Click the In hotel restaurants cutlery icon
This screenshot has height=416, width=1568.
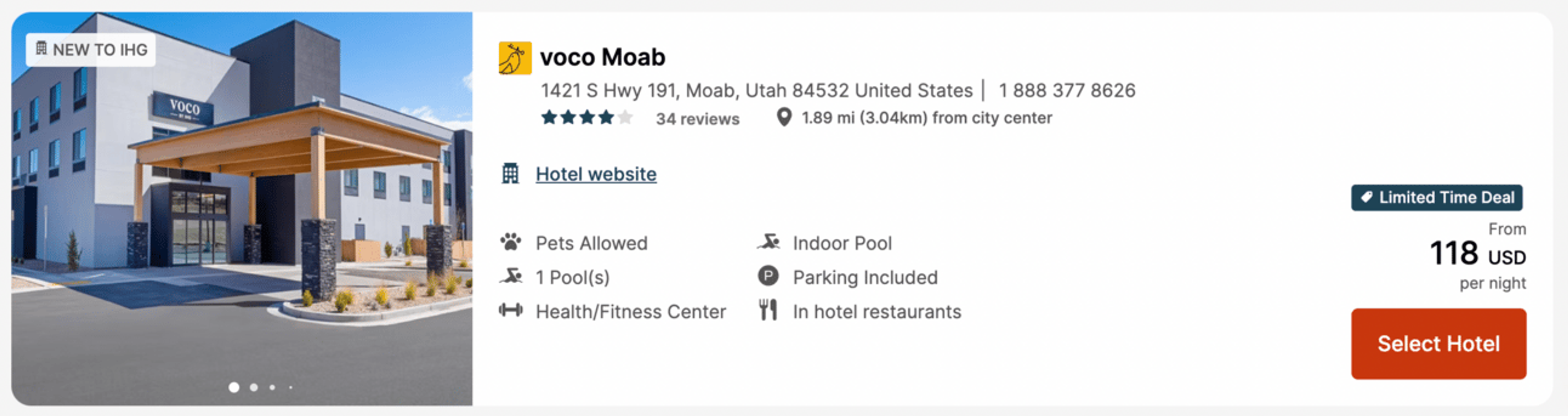768,310
